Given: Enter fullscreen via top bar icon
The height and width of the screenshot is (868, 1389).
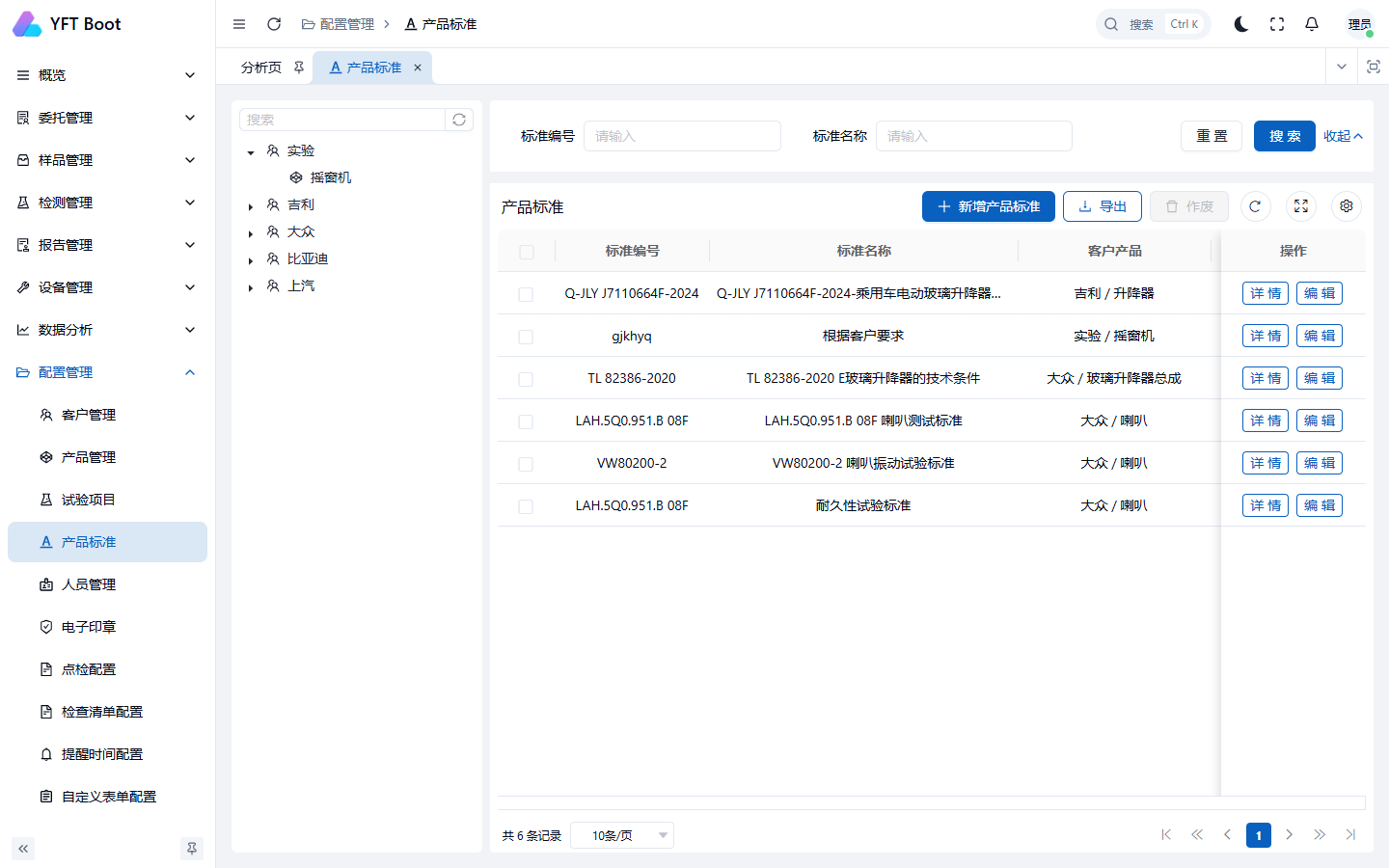Looking at the screenshot, I should [1277, 24].
